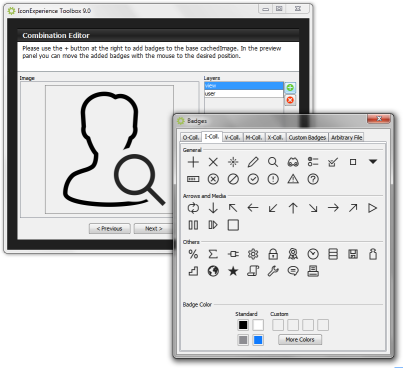Switch to the I-Coll. tab

pyautogui.click(x=212, y=137)
